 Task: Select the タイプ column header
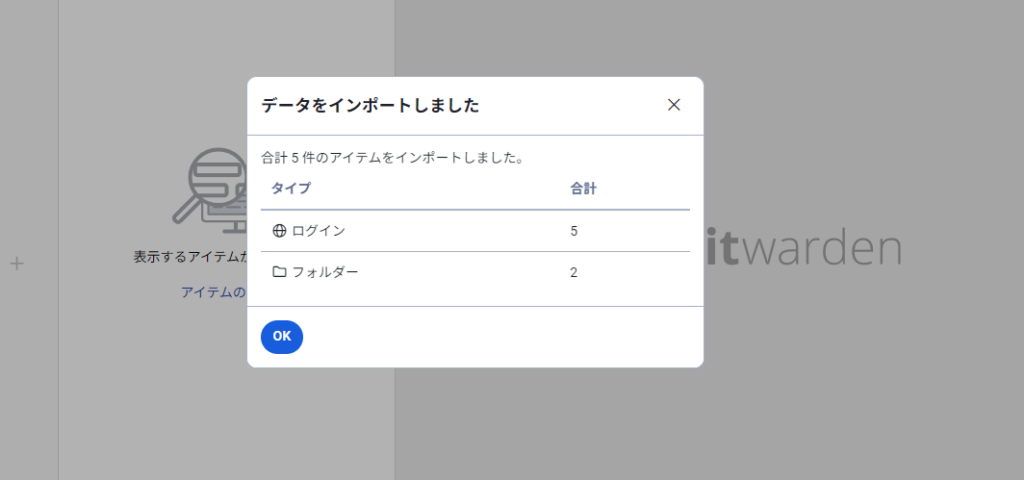291,189
